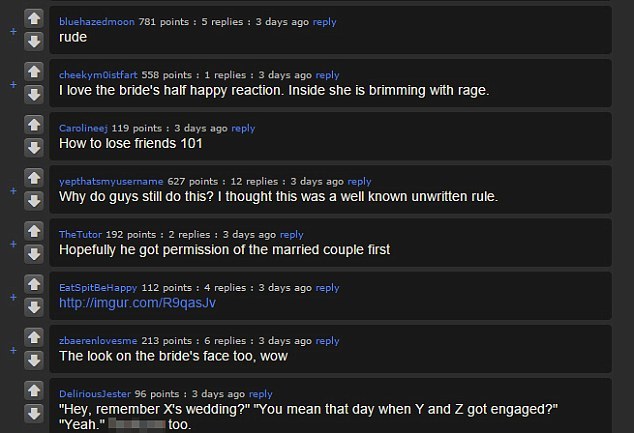Expand replies under TheTutor's comment
Viewport: 634px width, 433px height.
tap(13, 244)
